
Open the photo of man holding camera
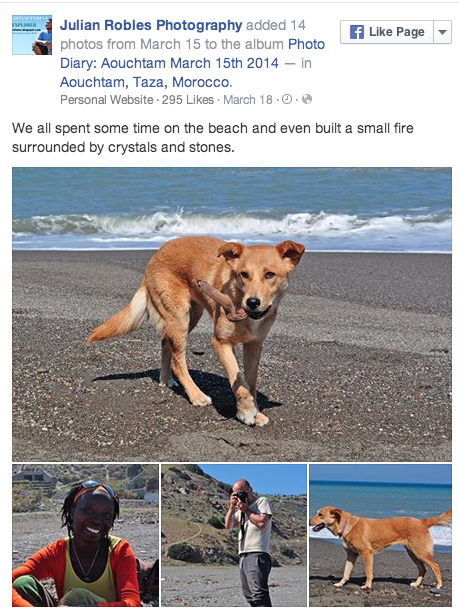[234, 535]
